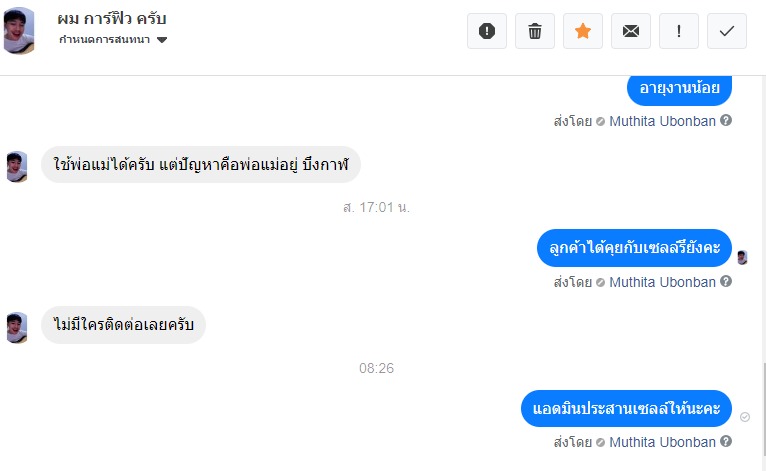Viewport: 766px width, 471px height.
Task: Click help icon beside first Muthita Ubonban
Action: tap(726, 120)
